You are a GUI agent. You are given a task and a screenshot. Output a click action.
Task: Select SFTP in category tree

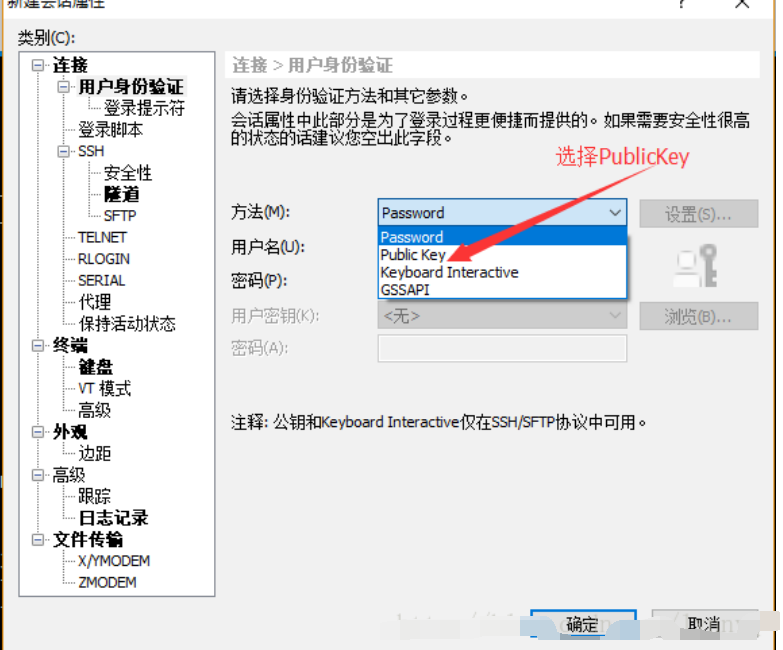point(120,216)
